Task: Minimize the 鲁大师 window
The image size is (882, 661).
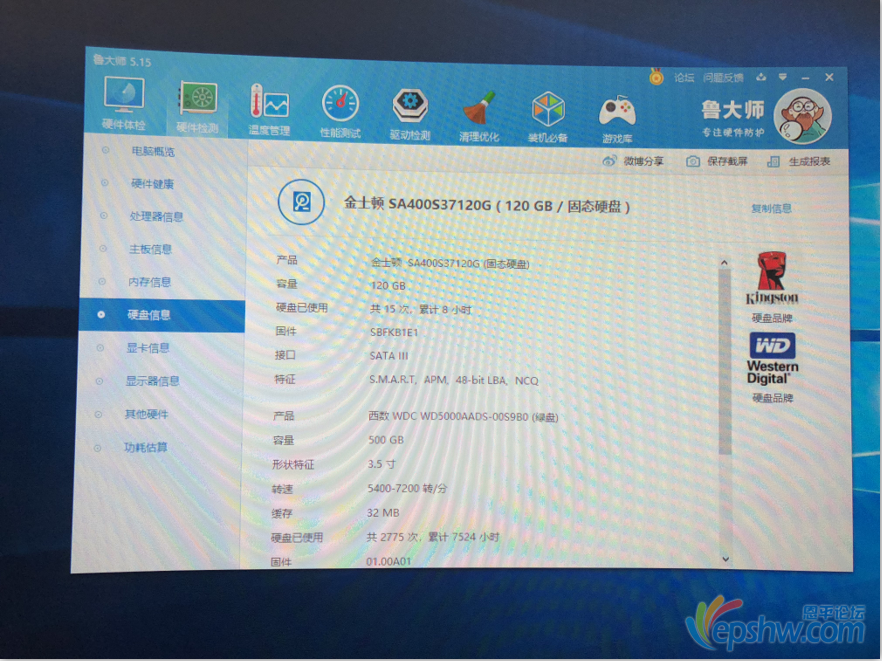Action: pos(805,78)
